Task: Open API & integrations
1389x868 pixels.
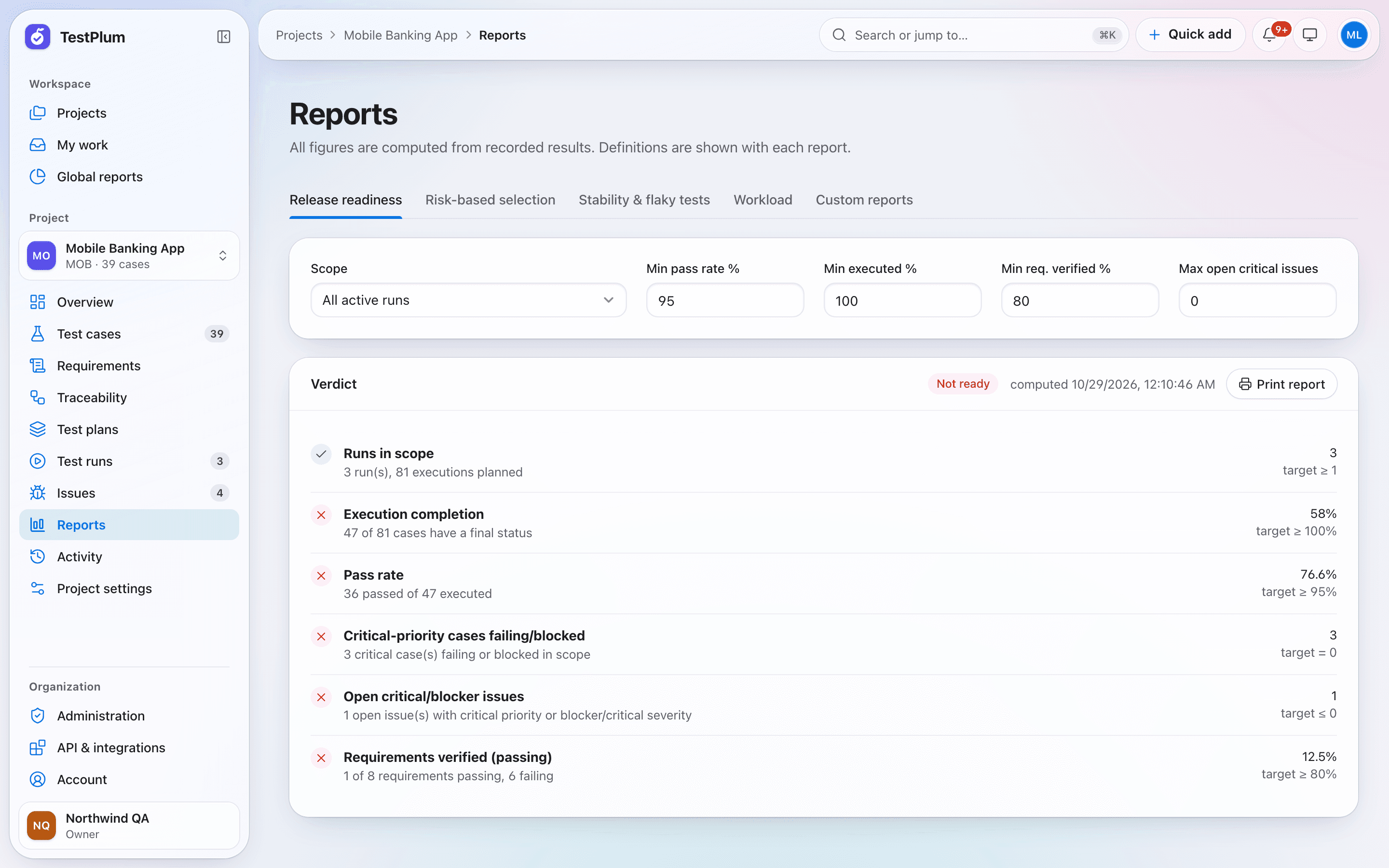Action: [x=129, y=747]
